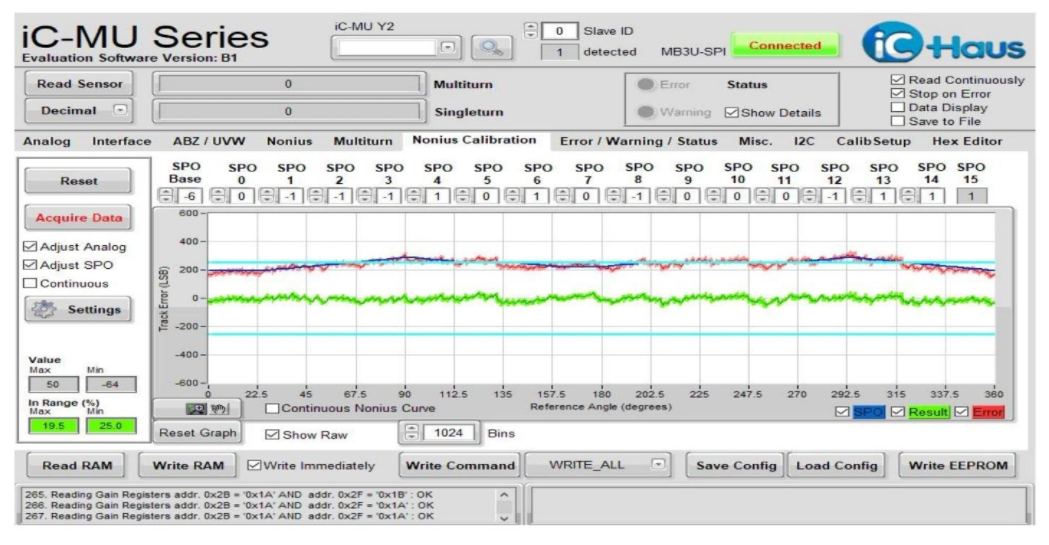Click the SPO Base stepper arrows

[x=165, y=196]
